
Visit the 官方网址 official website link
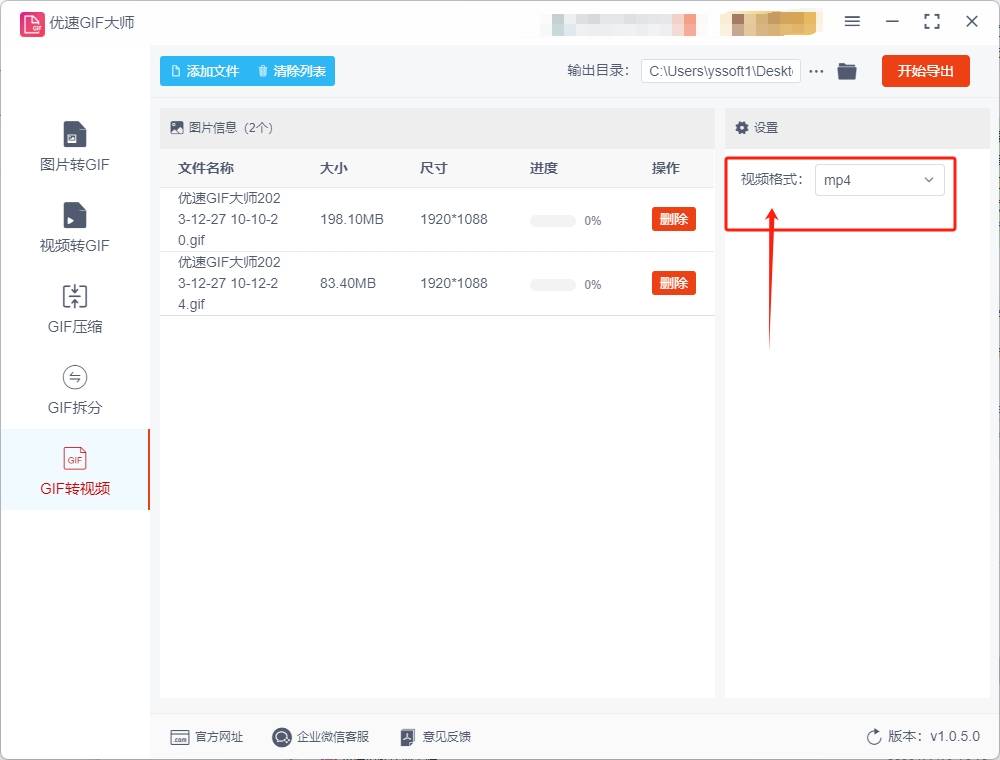click(x=207, y=737)
